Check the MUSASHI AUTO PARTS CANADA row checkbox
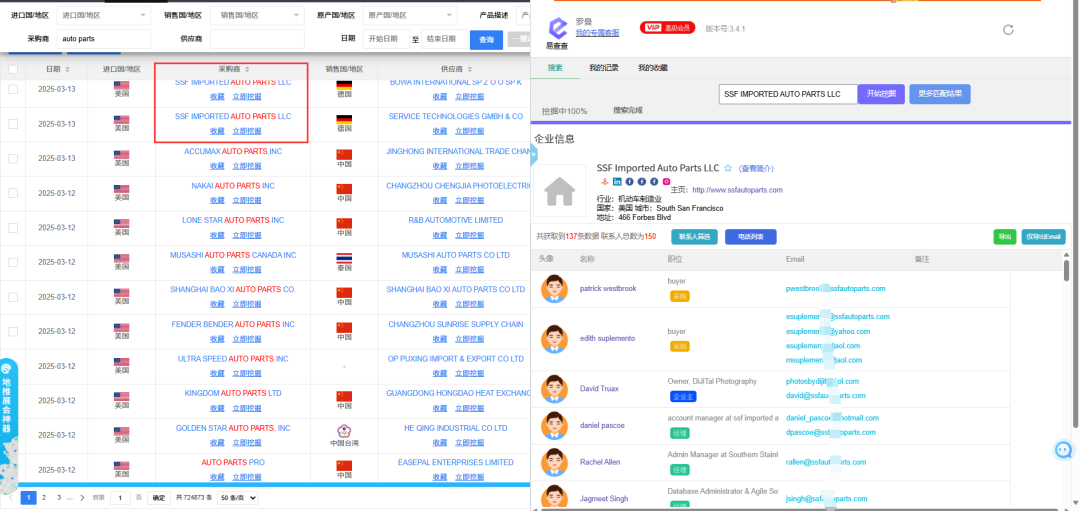This screenshot has width=1080, height=511. click(x=13, y=262)
